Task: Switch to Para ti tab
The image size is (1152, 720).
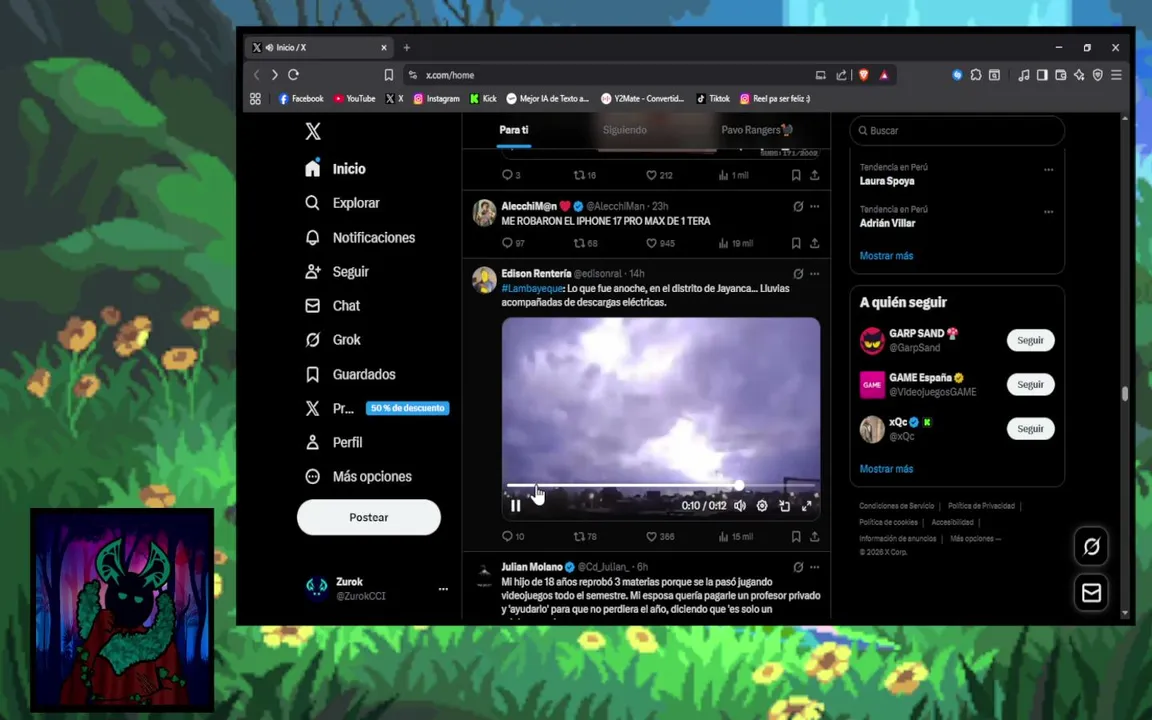Action: [x=514, y=130]
